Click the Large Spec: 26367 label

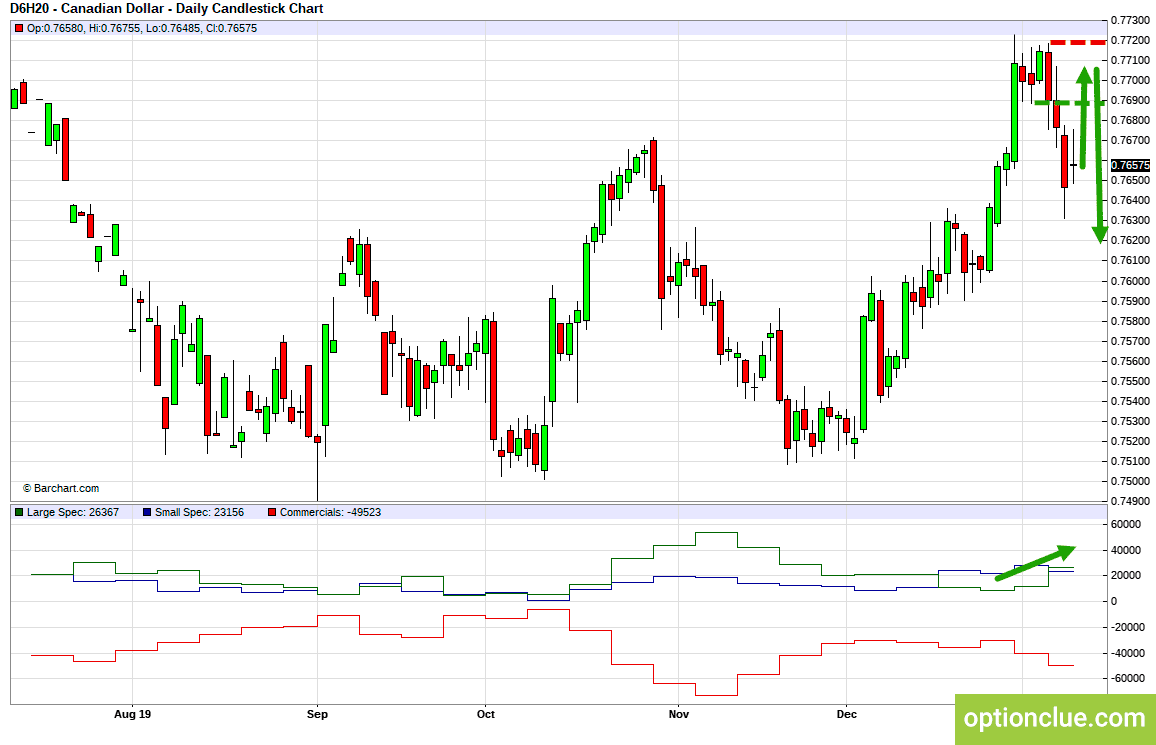point(73,512)
